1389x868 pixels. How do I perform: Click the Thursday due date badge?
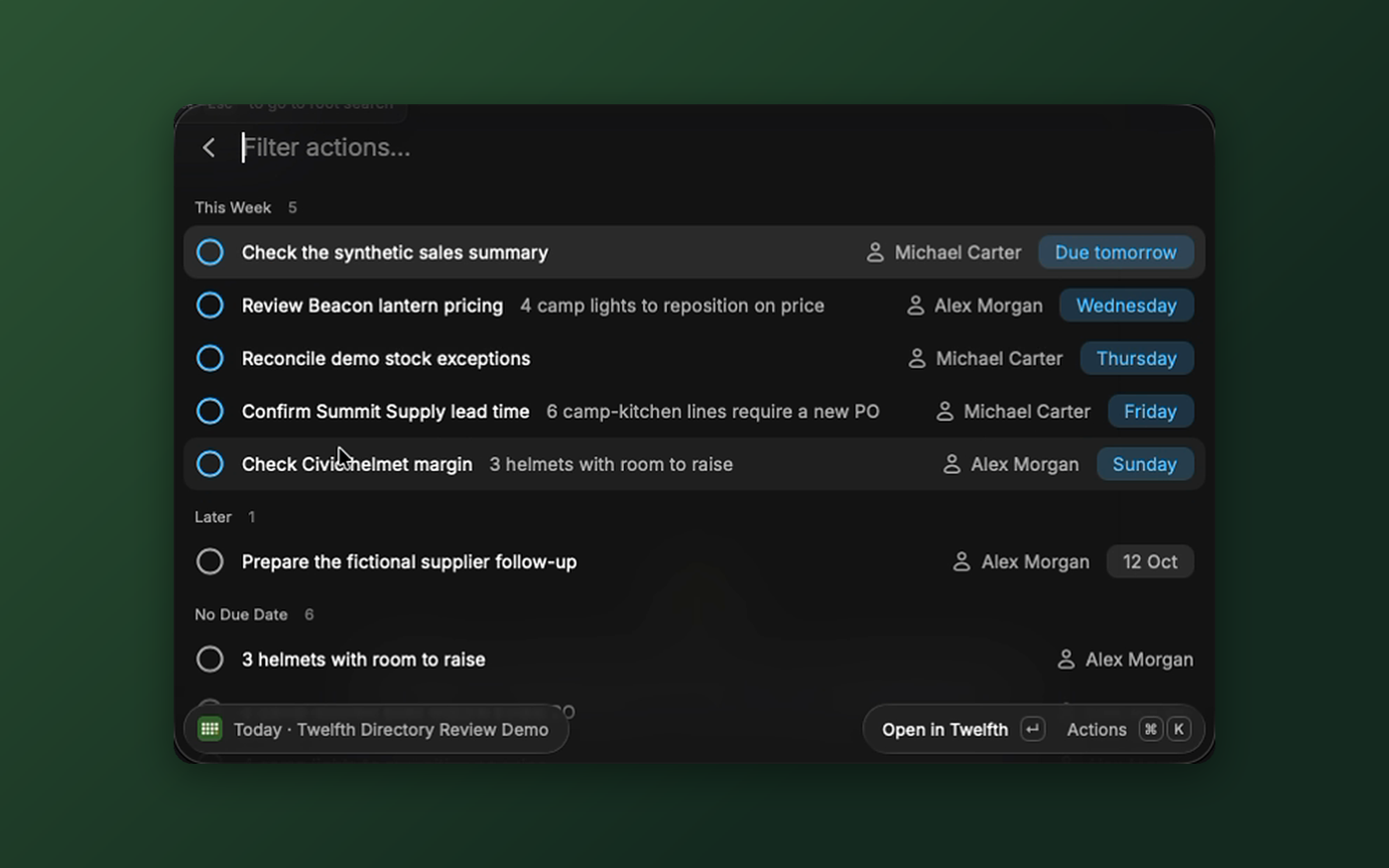1136,358
